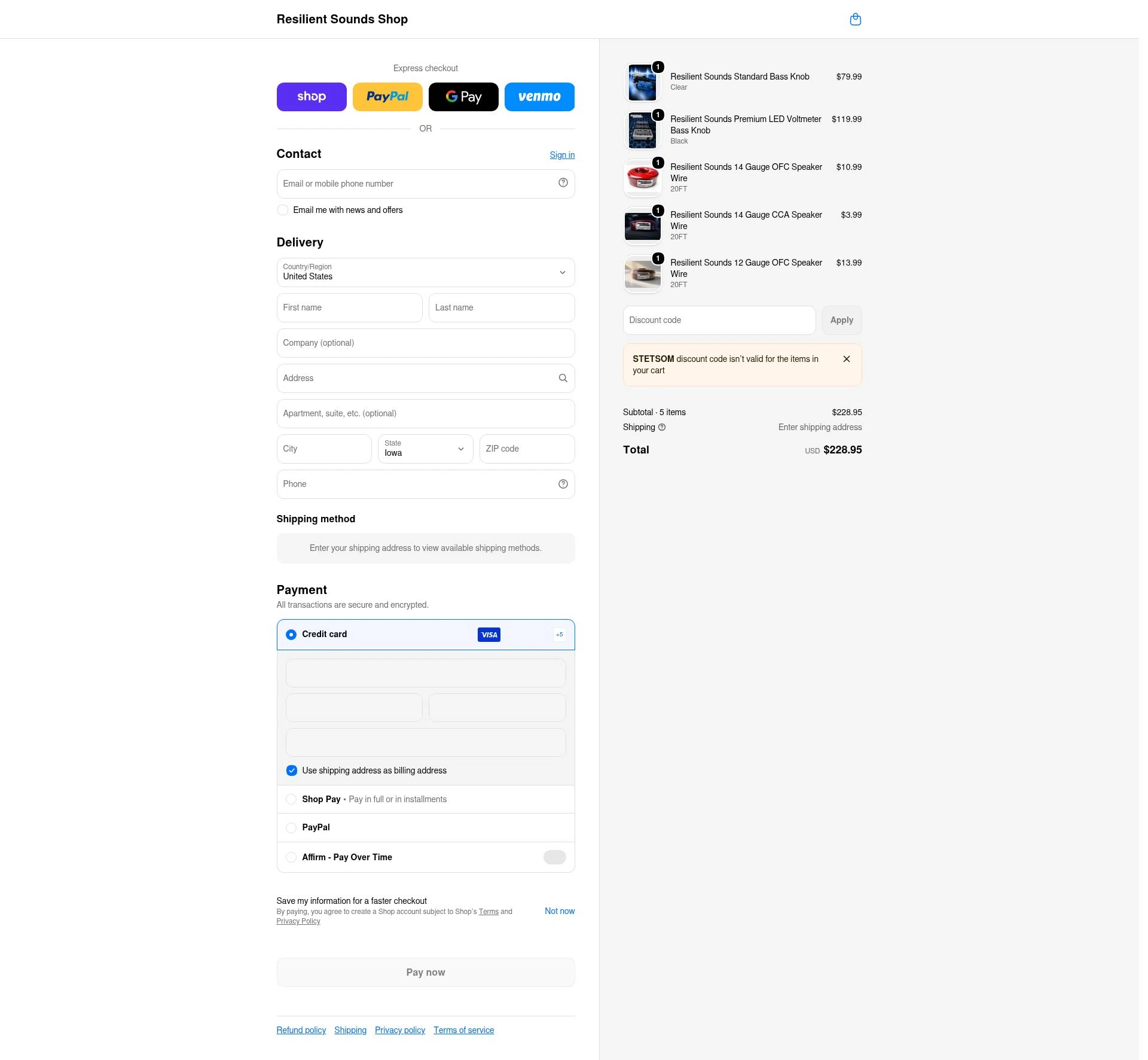The width and height of the screenshot is (1148, 1060).
Task: Check Email me with news and offers
Action: 283,210
